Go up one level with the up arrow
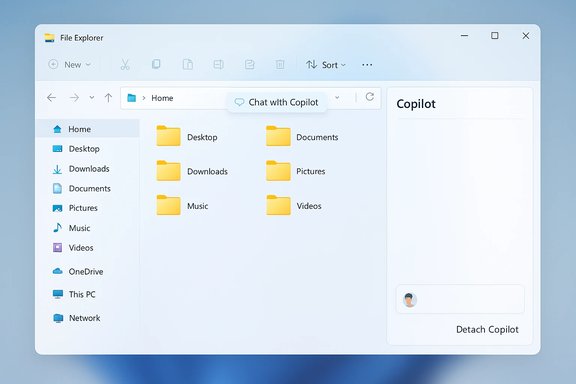The image size is (576, 384). [108, 98]
